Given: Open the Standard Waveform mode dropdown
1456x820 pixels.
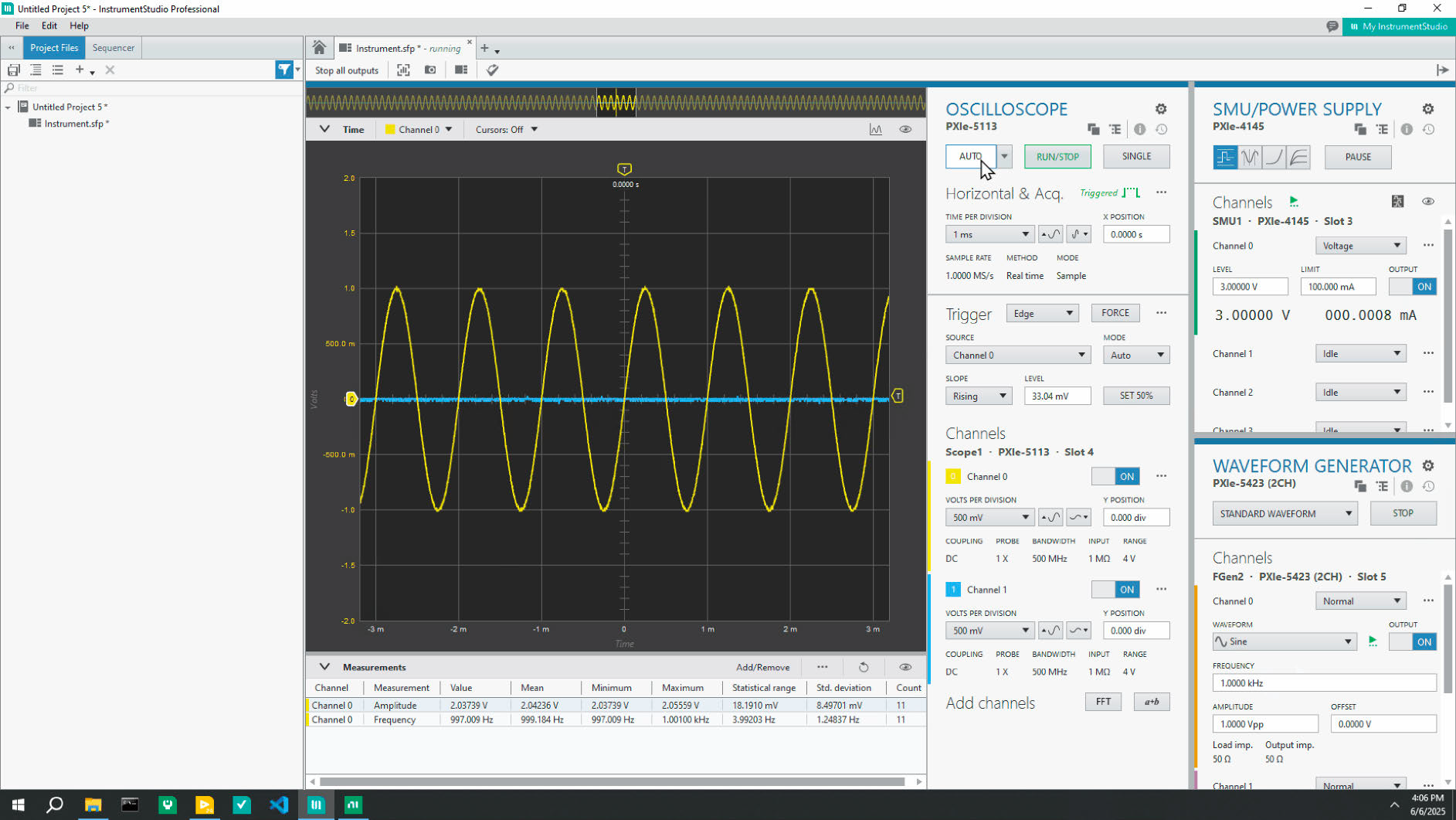Looking at the screenshot, I should click(1285, 514).
